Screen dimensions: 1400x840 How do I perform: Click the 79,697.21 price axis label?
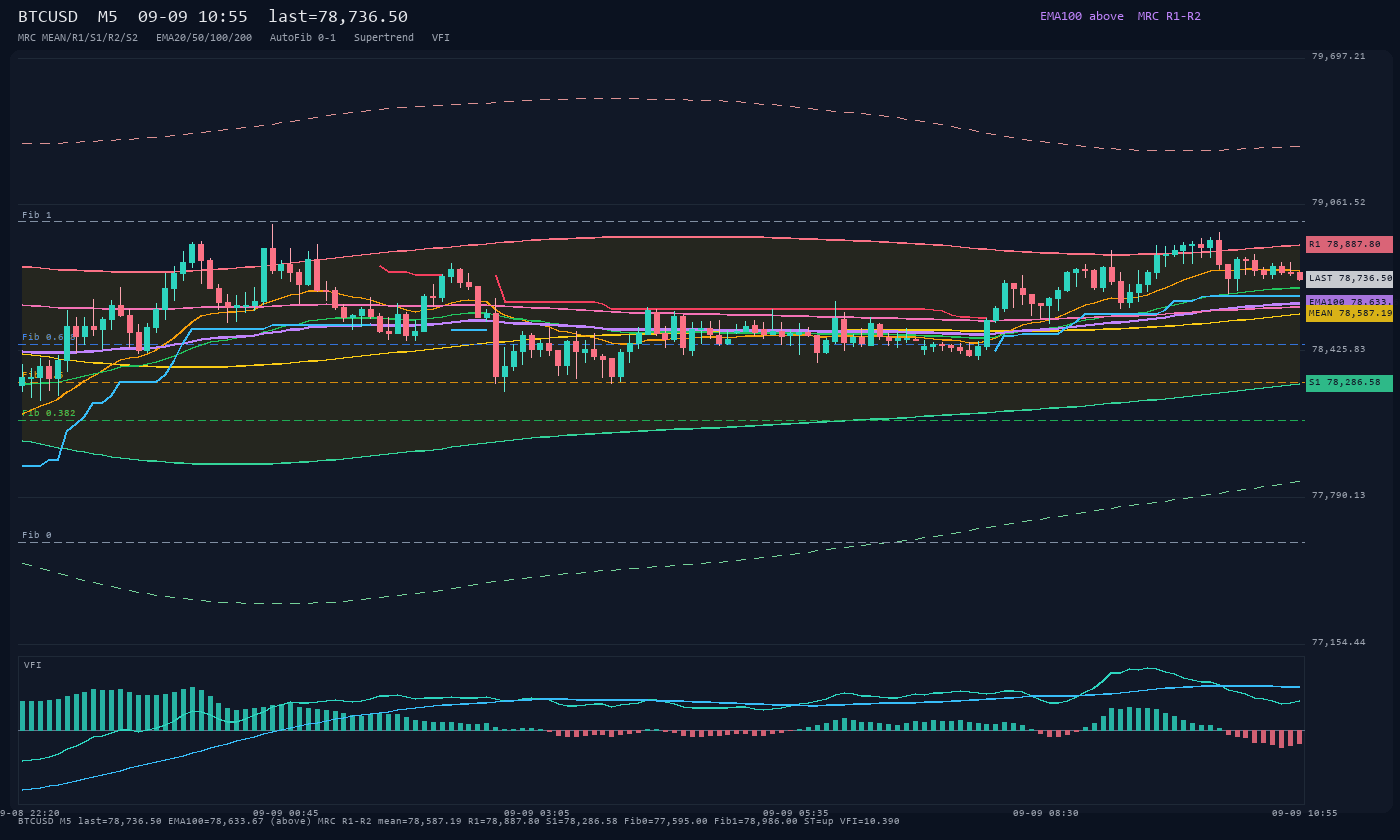(1338, 57)
